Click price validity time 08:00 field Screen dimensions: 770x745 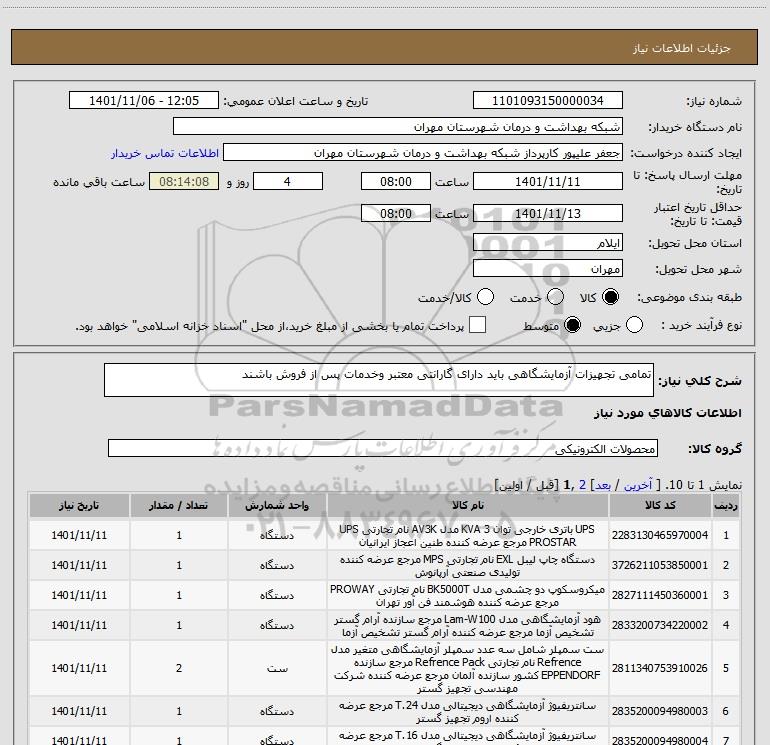coord(396,213)
